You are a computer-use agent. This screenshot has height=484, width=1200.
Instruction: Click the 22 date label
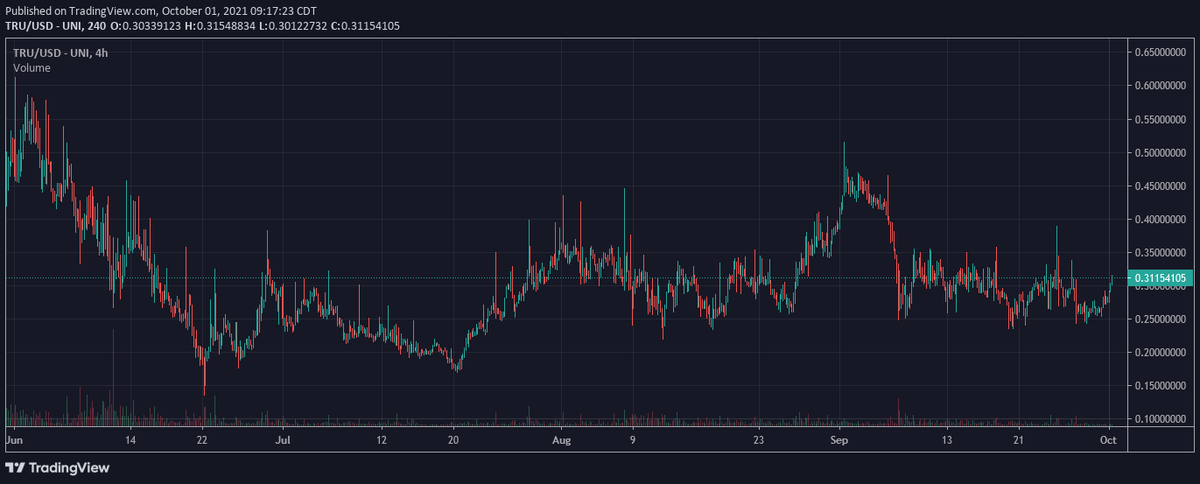[x=202, y=439]
